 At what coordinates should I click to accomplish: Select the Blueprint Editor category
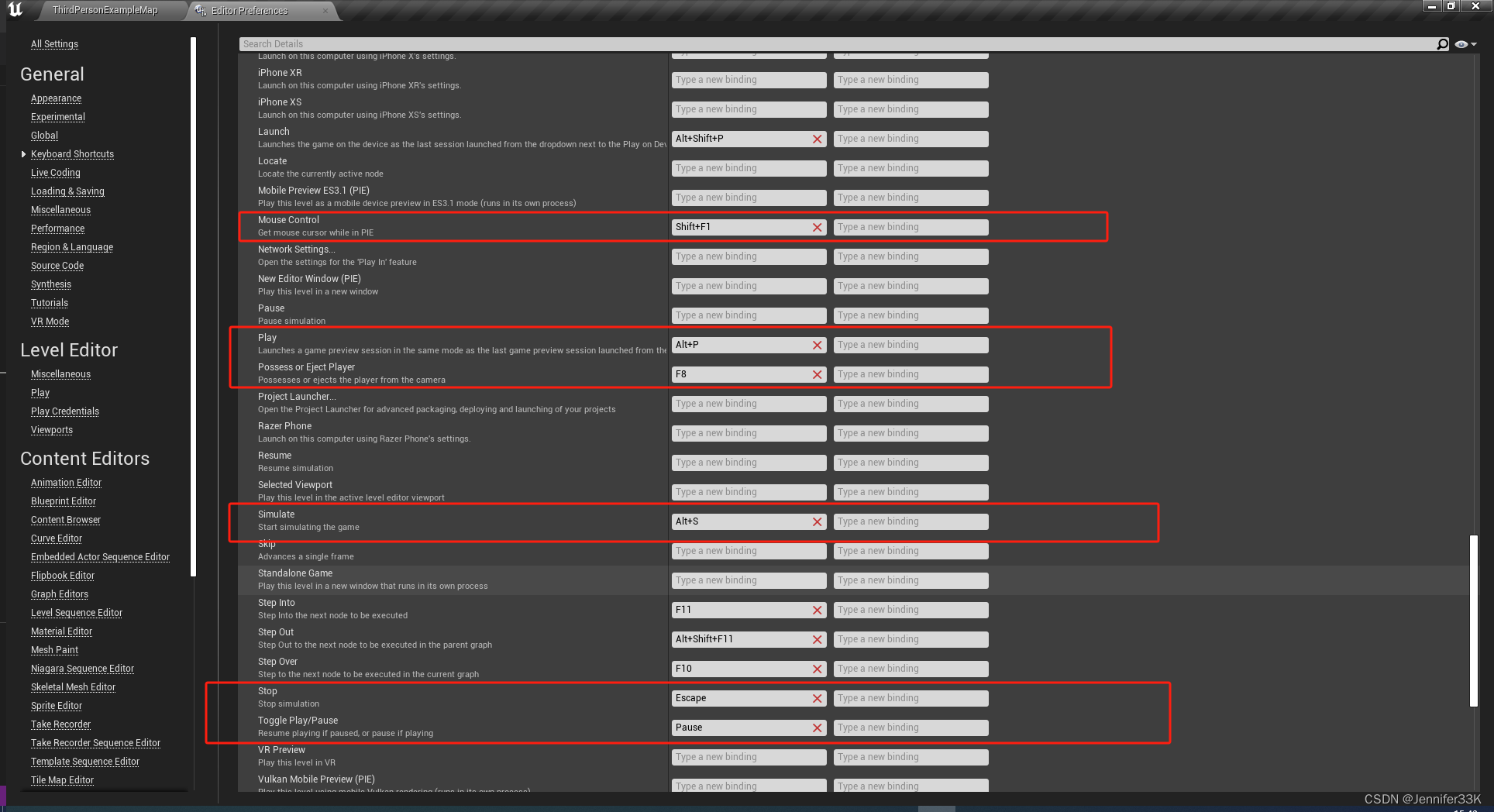pyautogui.click(x=64, y=501)
